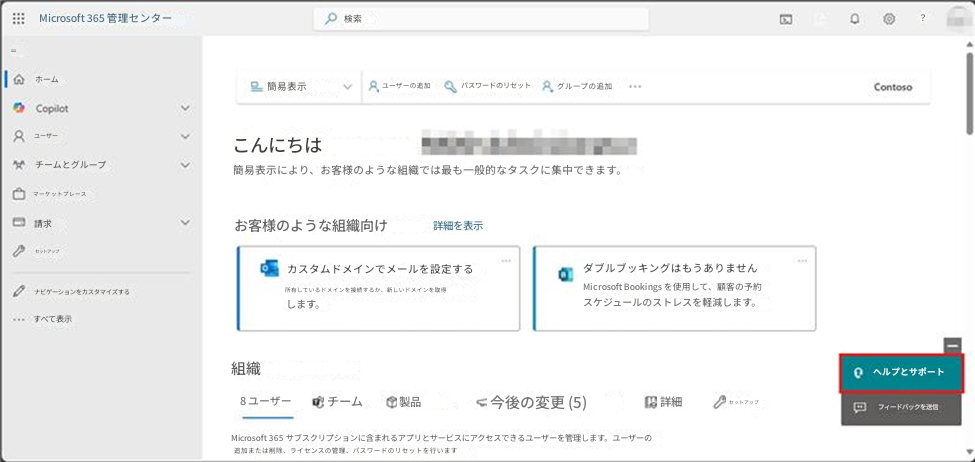Open ダブルブッキングはもうありません card
Viewport: 975px width, 462px height.
point(675,289)
